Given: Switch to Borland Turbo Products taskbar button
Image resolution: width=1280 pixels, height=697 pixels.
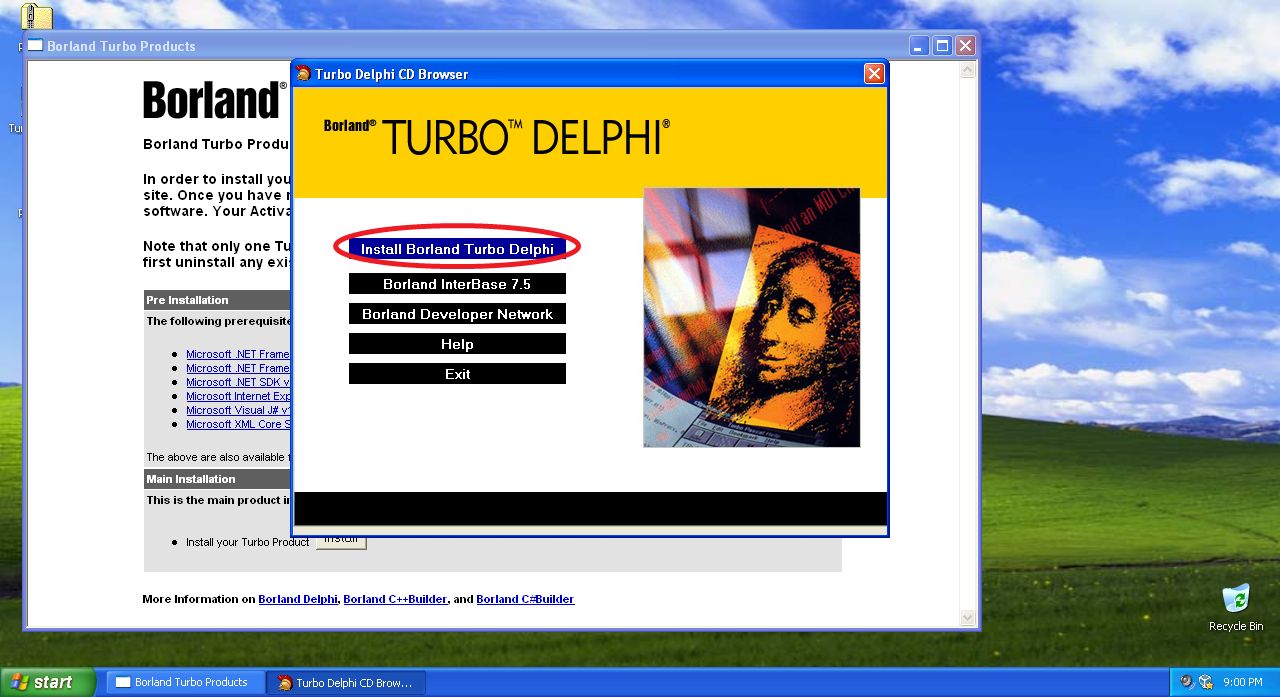Looking at the screenshot, I should 185,682.
